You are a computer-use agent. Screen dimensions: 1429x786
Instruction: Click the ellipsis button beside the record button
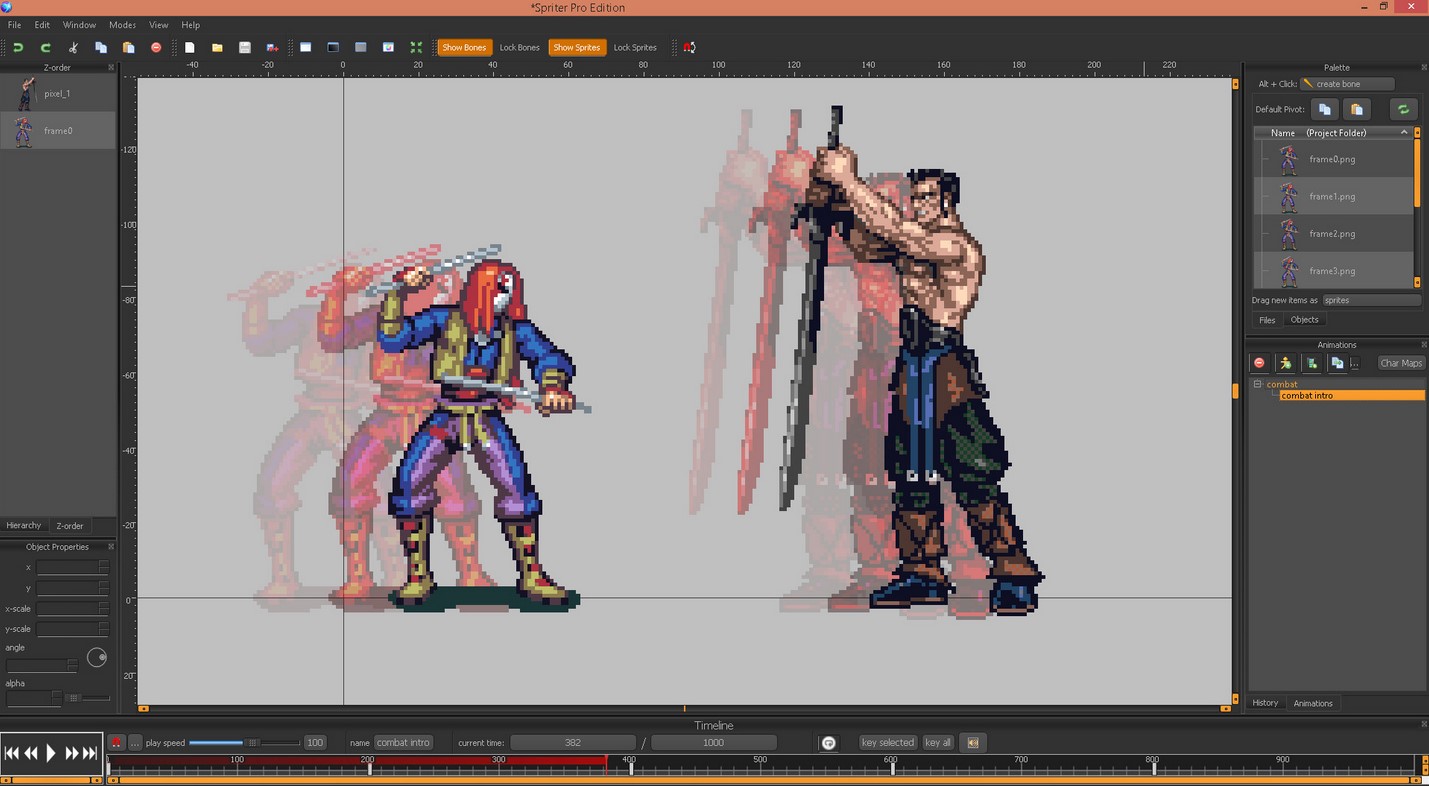pos(135,742)
